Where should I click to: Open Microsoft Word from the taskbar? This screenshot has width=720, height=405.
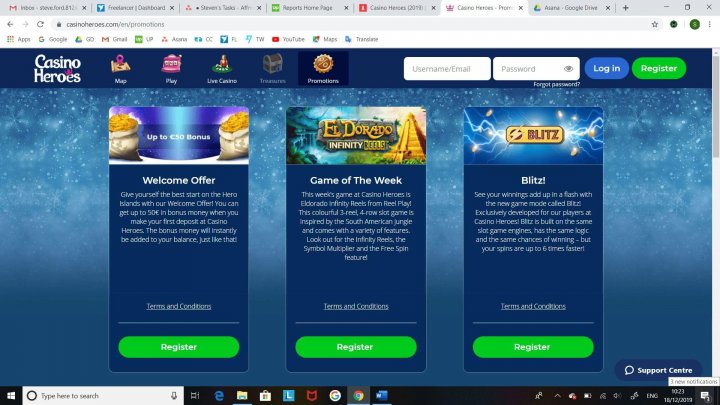pos(382,395)
